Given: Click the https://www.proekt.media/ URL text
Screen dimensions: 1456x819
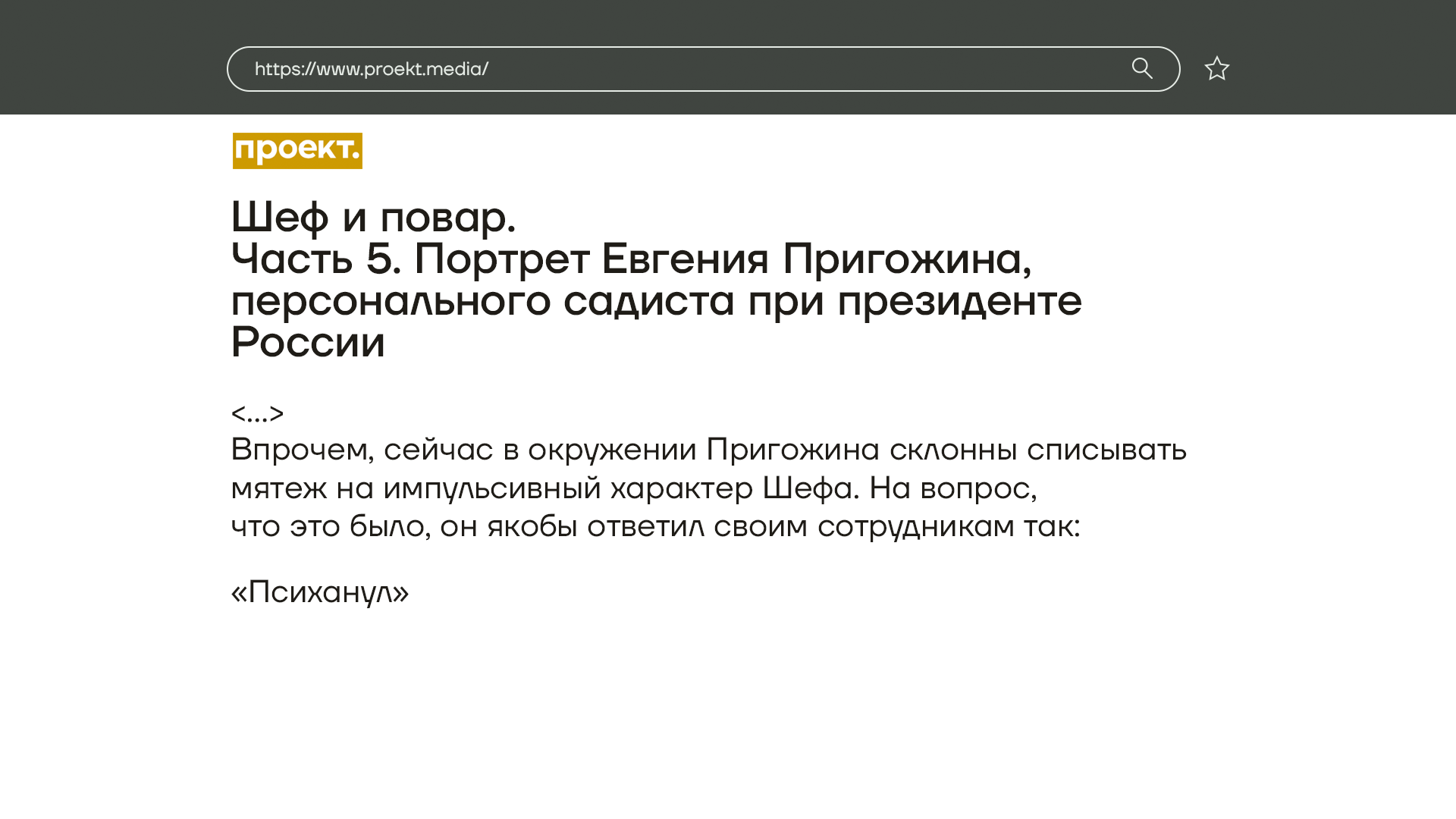Looking at the screenshot, I should point(371,69).
